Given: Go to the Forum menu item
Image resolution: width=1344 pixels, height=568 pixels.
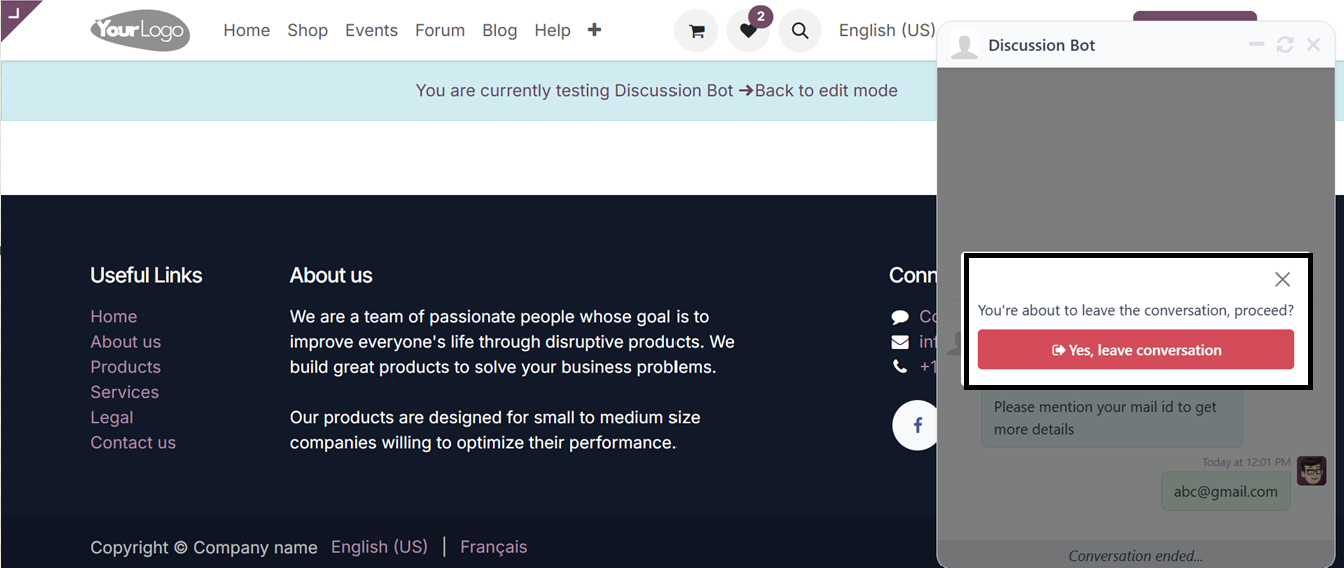Looking at the screenshot, I should click(x=440, y=30).
